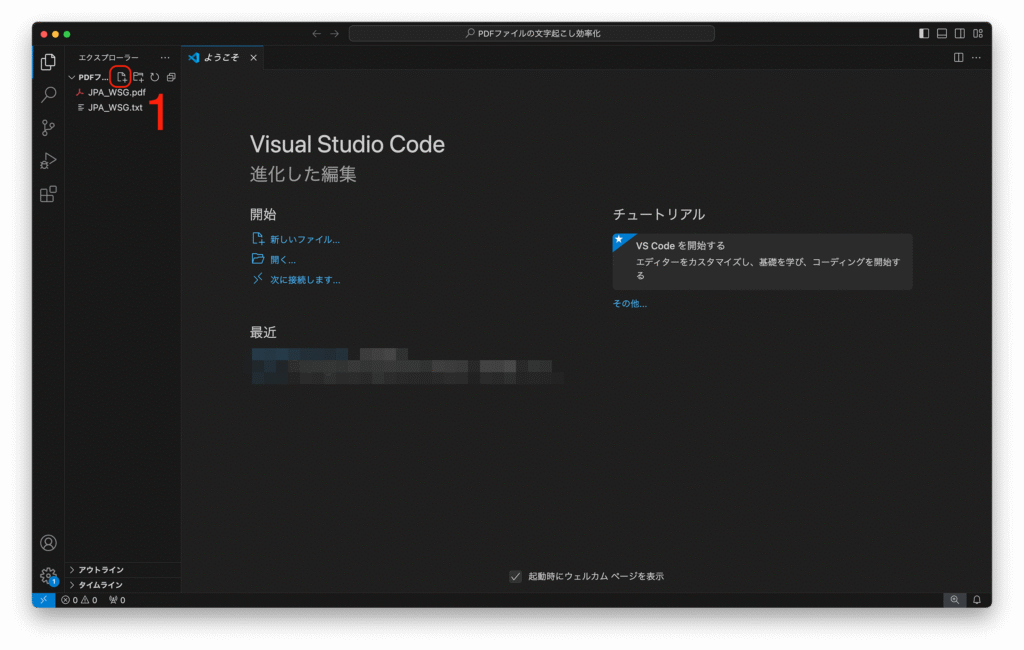The image size is (1024, 650).
Task: Toggle secondary side bar visibility
Action: 960,33
